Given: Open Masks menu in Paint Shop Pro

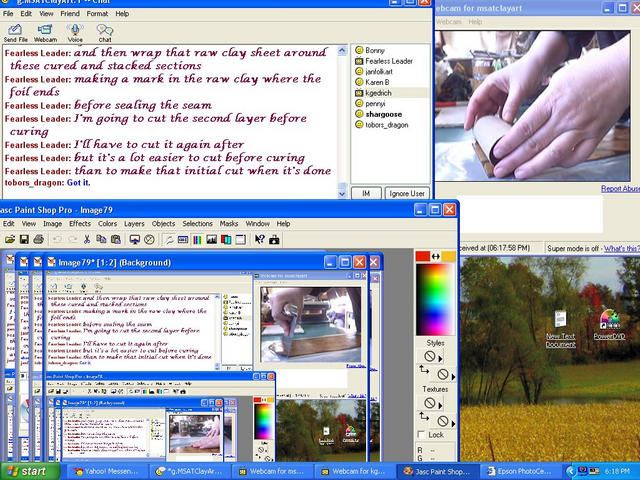Looking at the screenshot, I should click(229, 224).
